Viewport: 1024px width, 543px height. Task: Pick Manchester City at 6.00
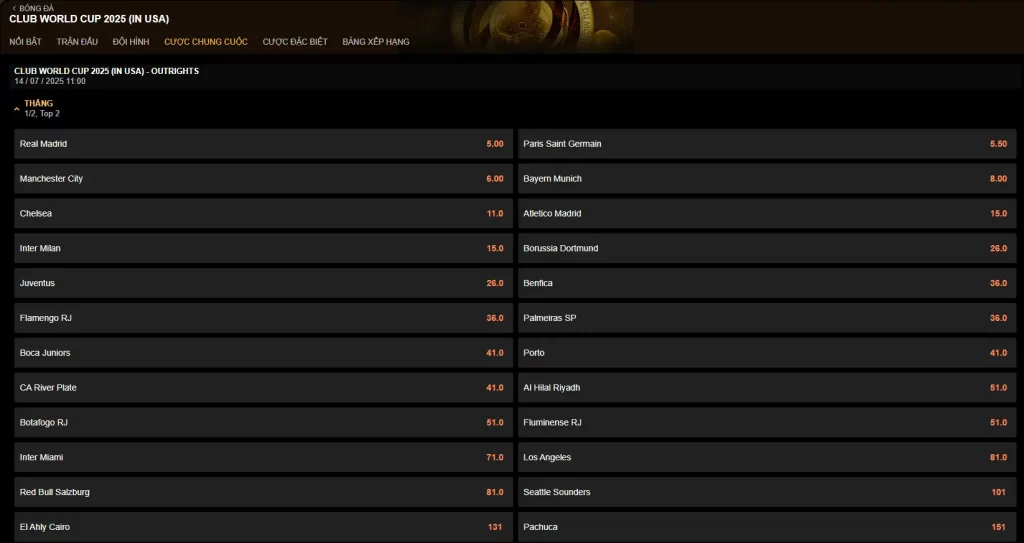coord(263,178)
